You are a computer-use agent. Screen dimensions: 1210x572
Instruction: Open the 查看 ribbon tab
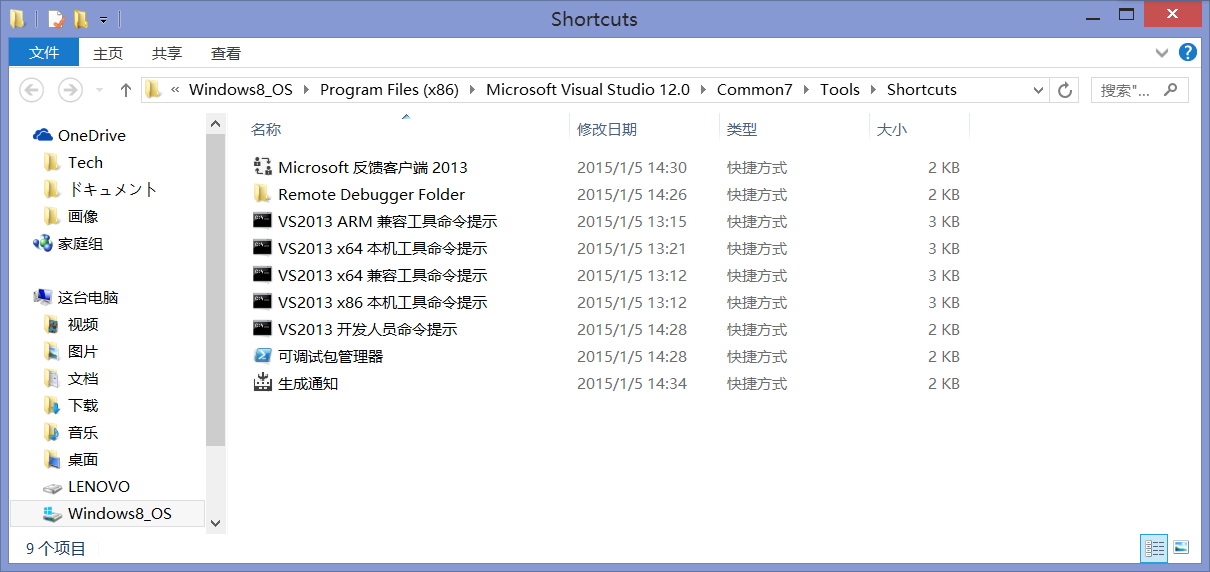point(226,53)
